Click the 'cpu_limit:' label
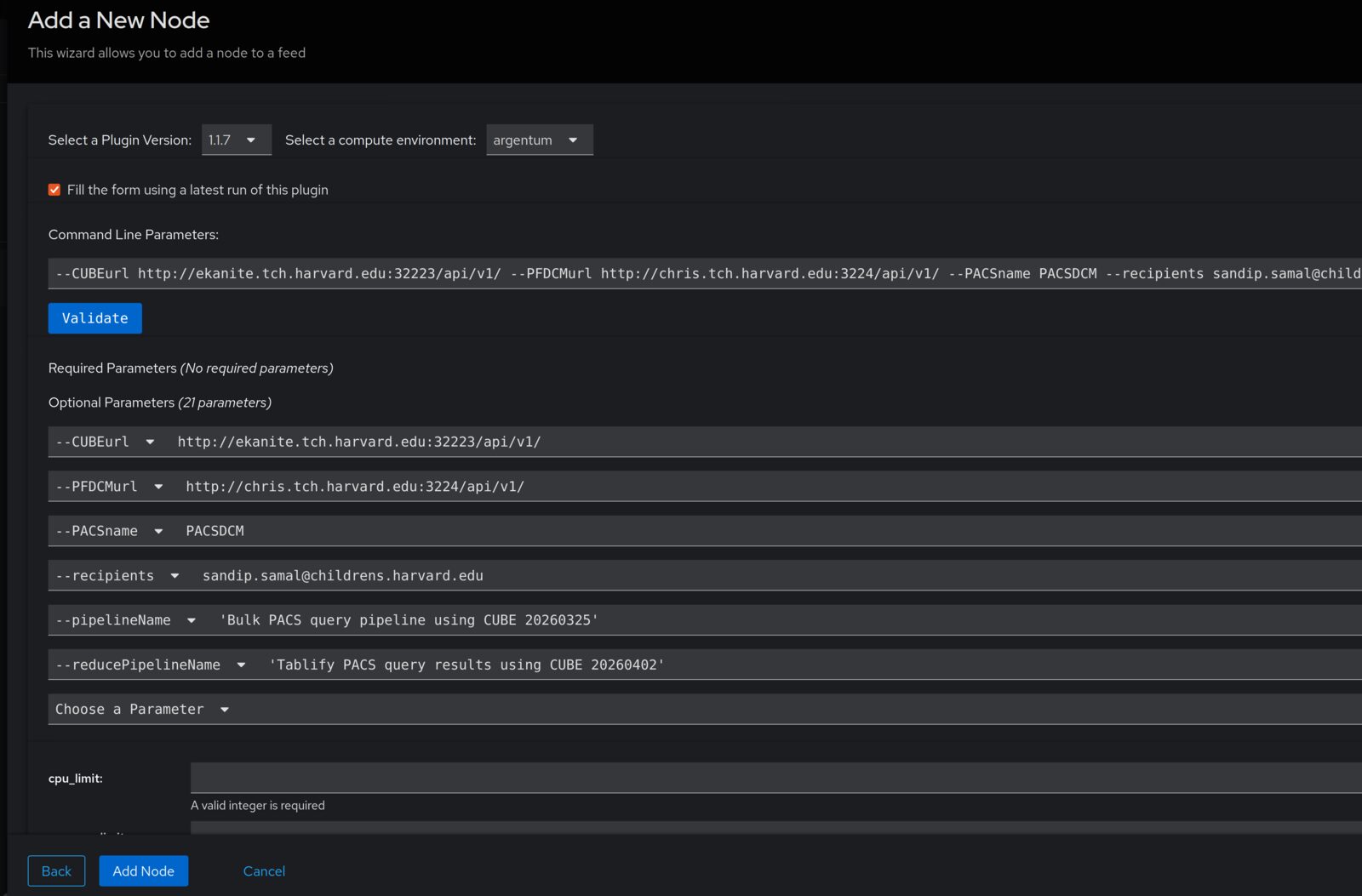This screenshot has height=896, width=1362. tap(76, 779)
